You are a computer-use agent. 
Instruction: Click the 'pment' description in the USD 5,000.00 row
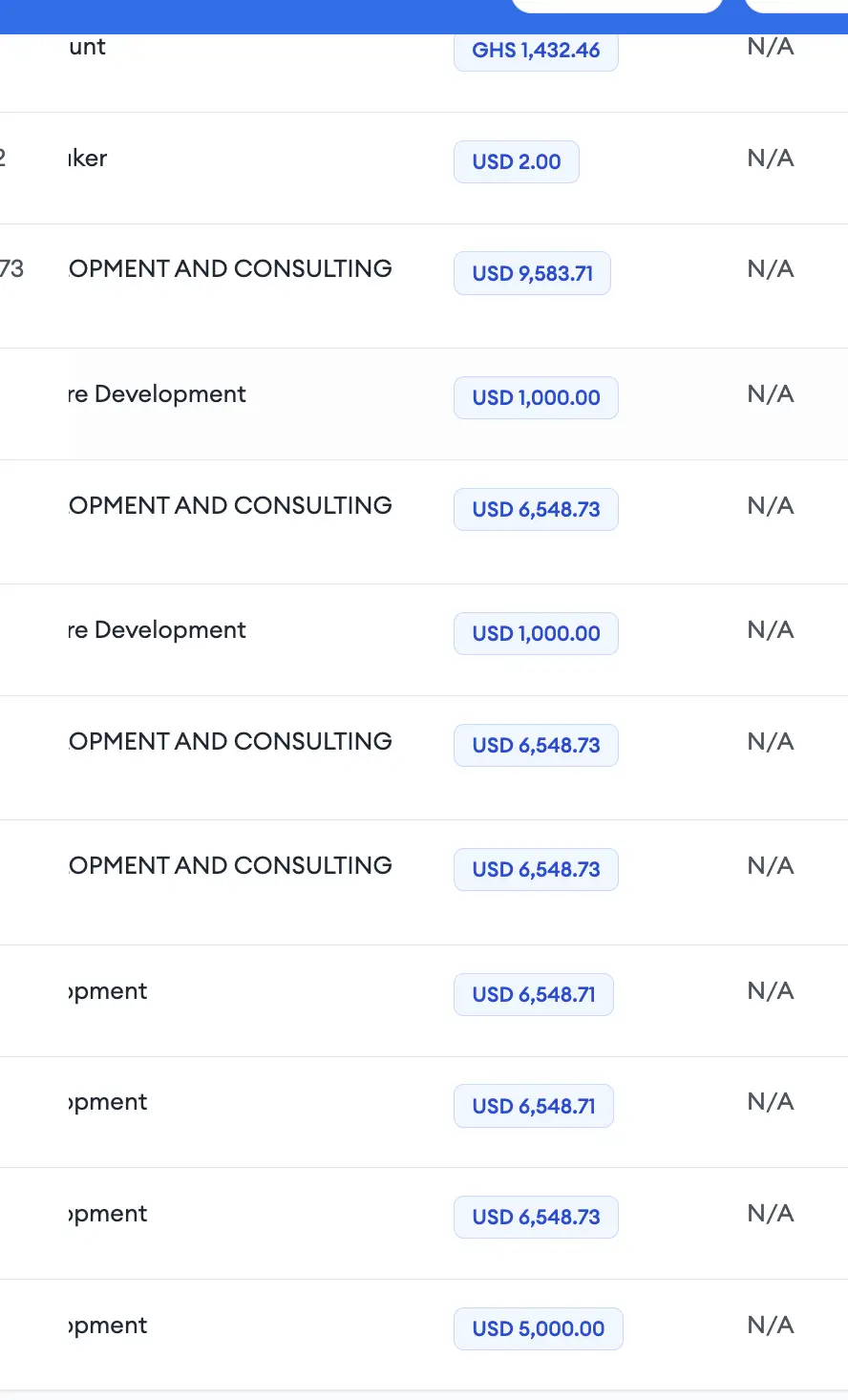(108, 1326)
